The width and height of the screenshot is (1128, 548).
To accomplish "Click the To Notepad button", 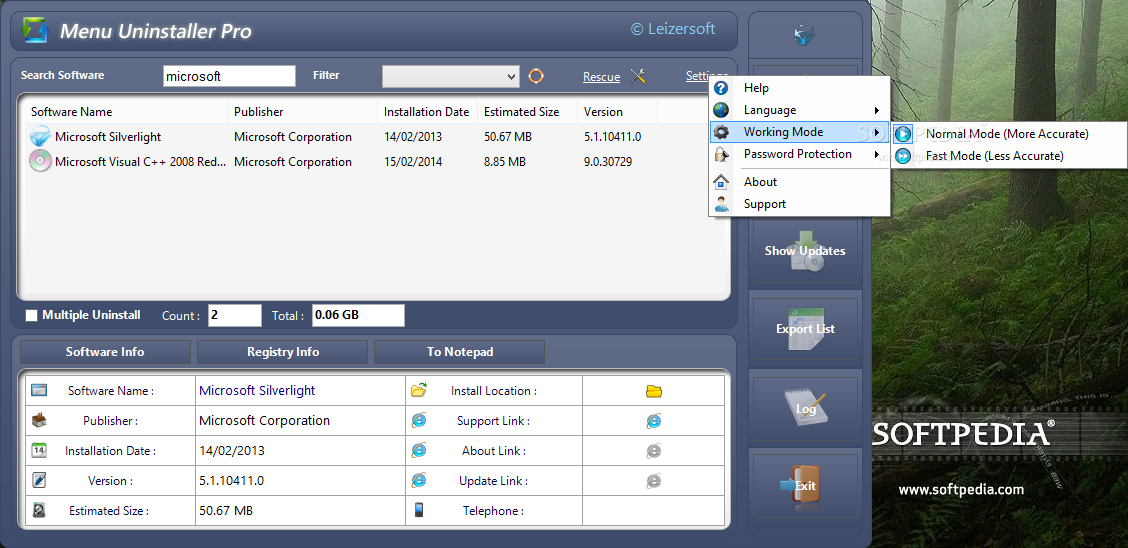I will tap(460, 352).
